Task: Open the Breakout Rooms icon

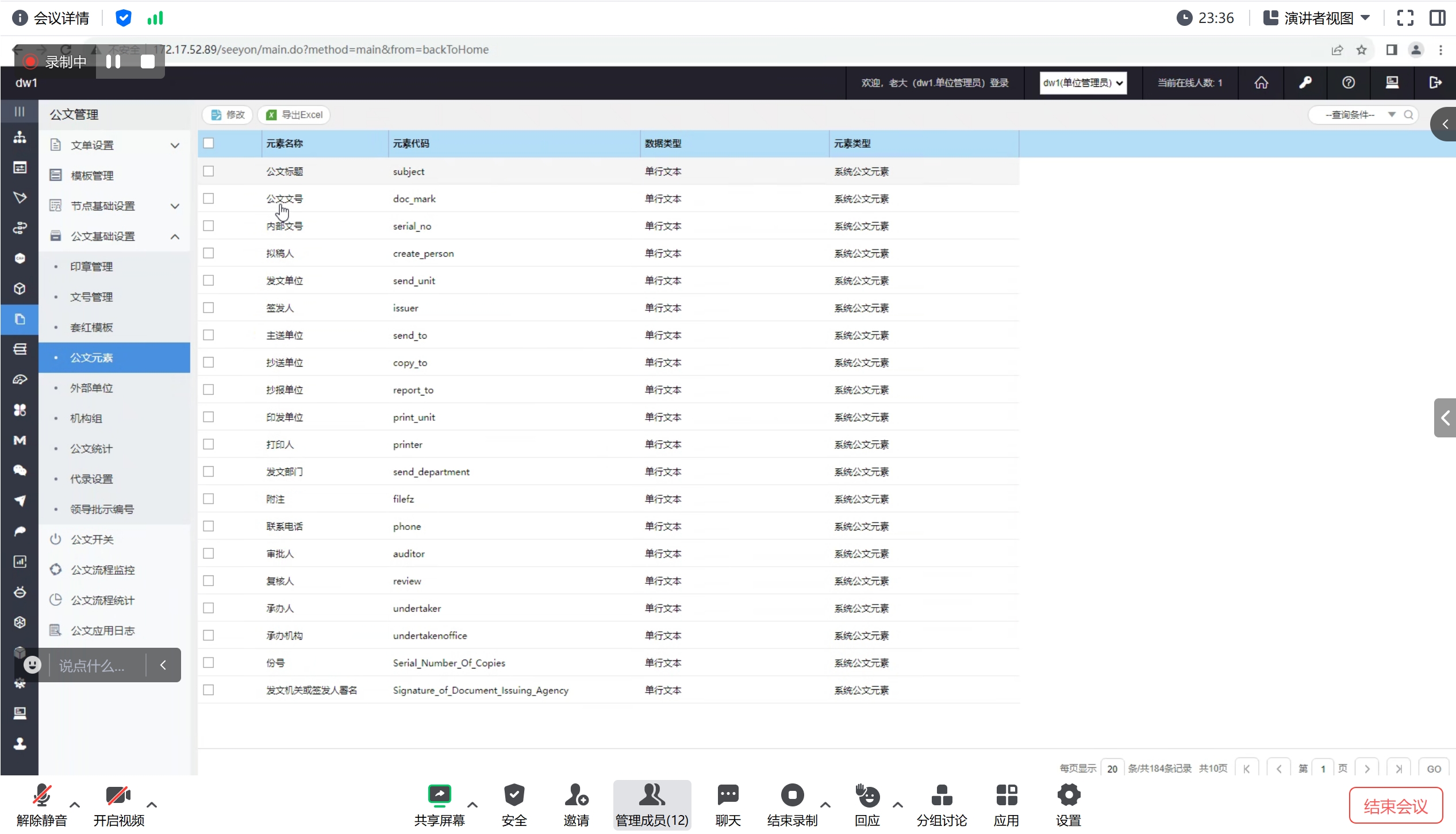Action: click(942, 795)
